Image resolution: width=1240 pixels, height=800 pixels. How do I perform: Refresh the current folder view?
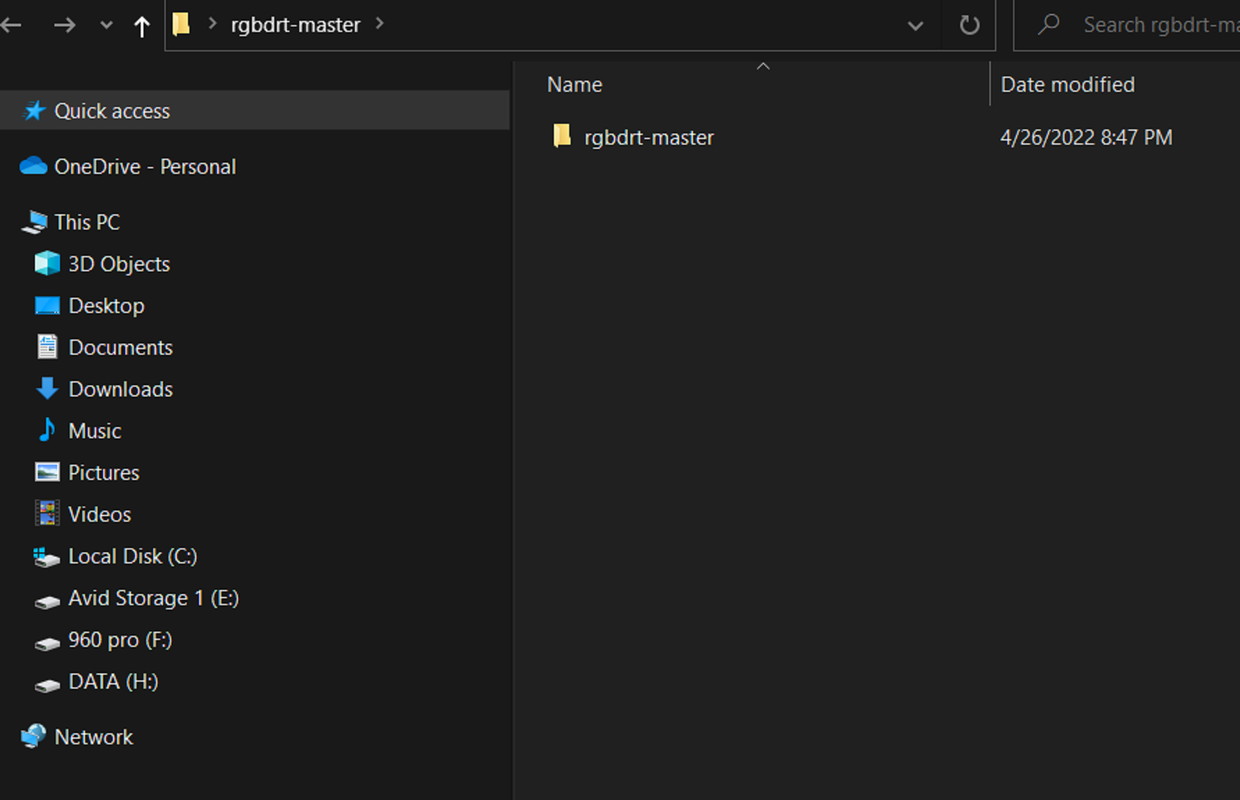(969, 25)
